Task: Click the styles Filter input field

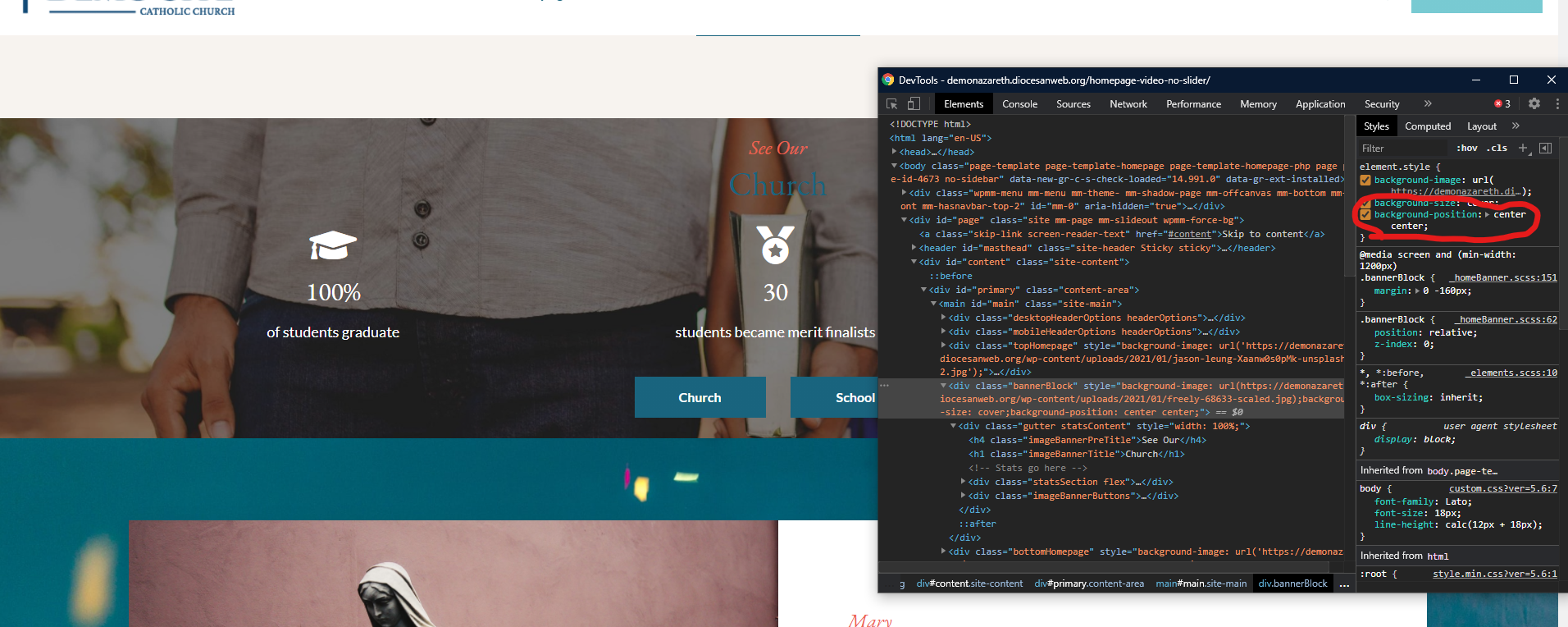Action: pyautogui.click(x=1402, y=149)
